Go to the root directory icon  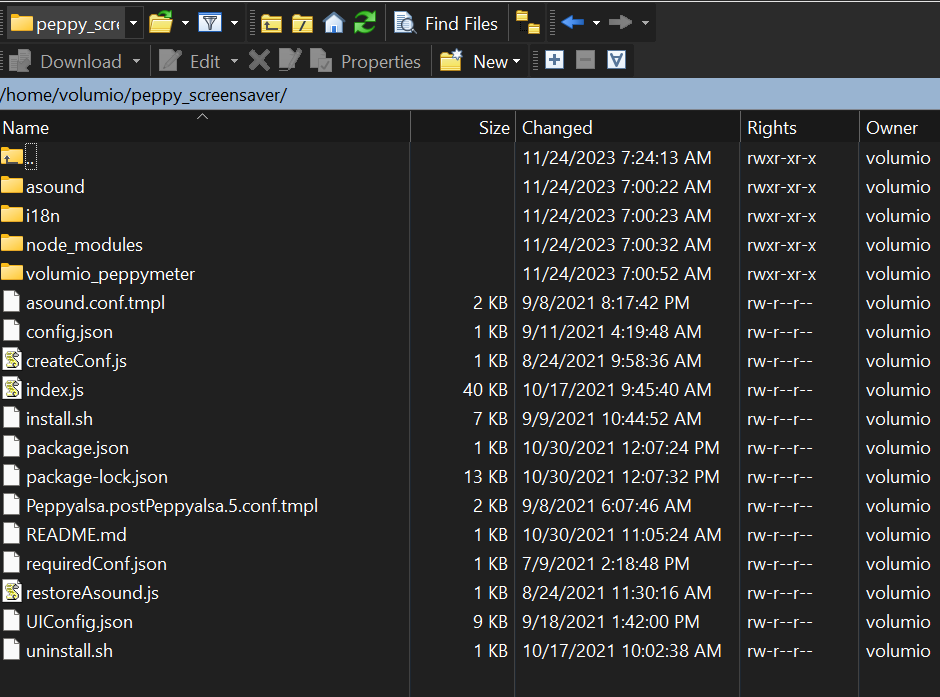pos(302,23)
